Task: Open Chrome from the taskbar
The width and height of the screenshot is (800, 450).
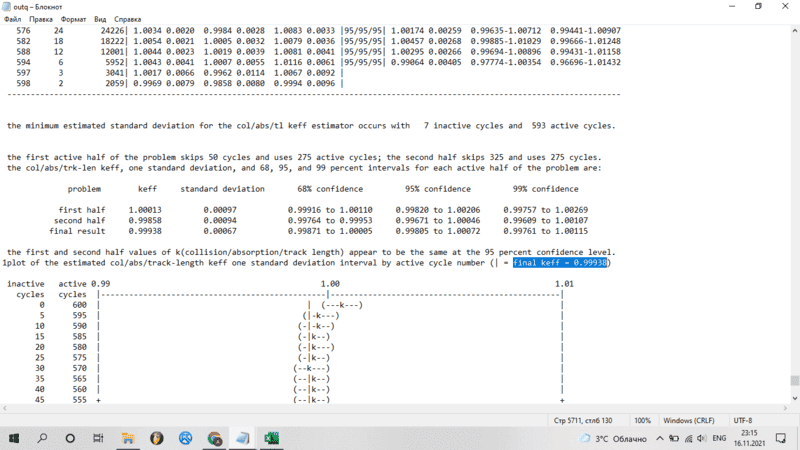Action: click(215, 438)
